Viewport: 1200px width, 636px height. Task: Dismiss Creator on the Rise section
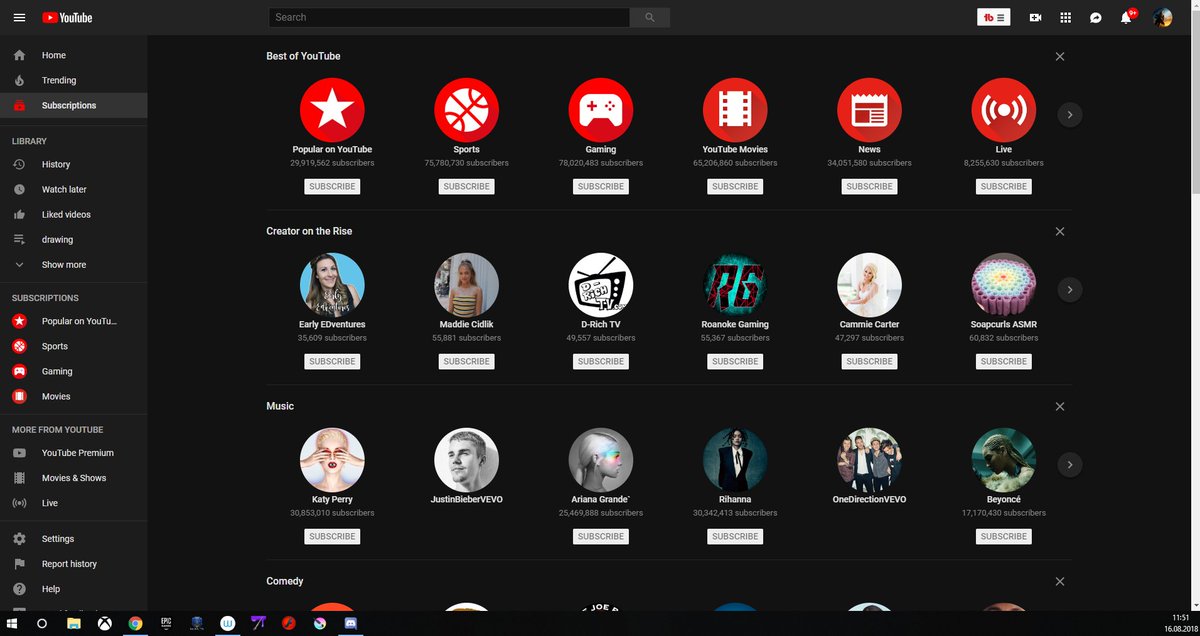1060,231
